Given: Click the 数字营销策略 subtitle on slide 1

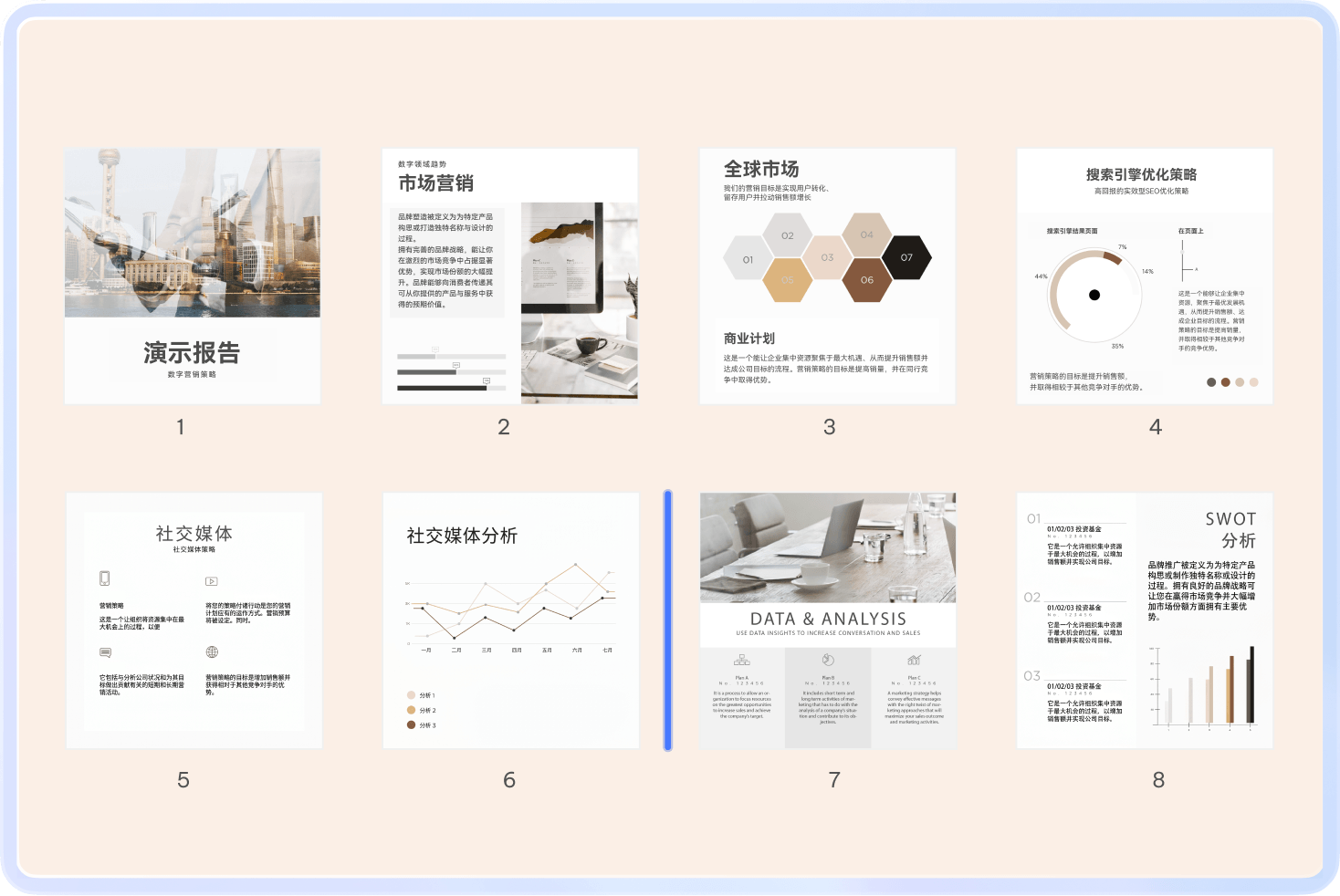Looking at the screenshot, I should (192, 374).
